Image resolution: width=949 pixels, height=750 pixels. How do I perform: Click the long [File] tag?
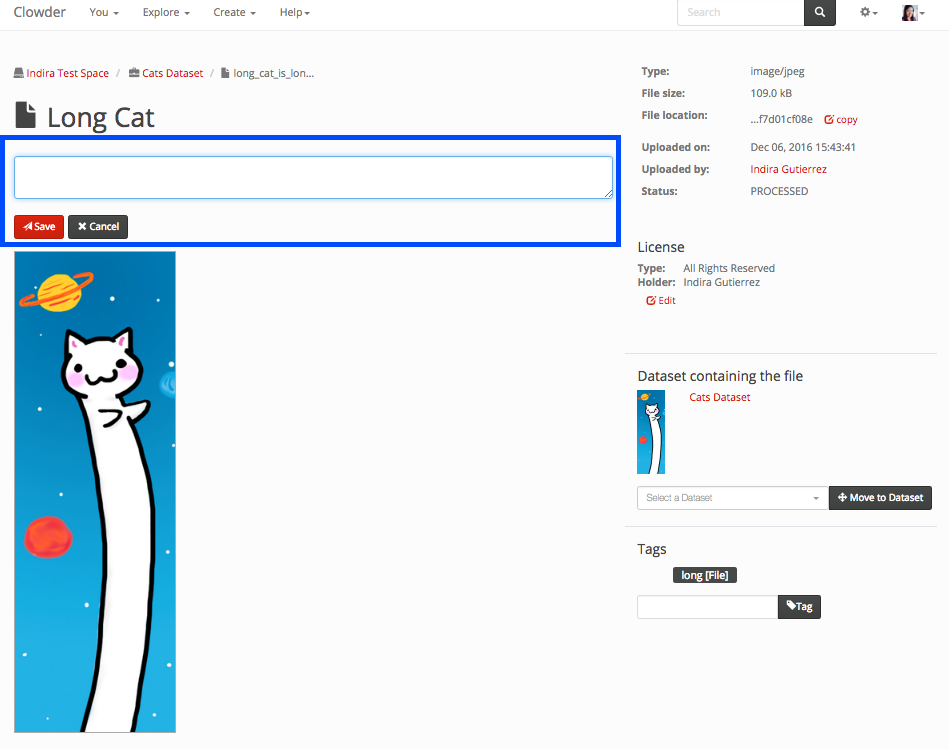[704, 575]
